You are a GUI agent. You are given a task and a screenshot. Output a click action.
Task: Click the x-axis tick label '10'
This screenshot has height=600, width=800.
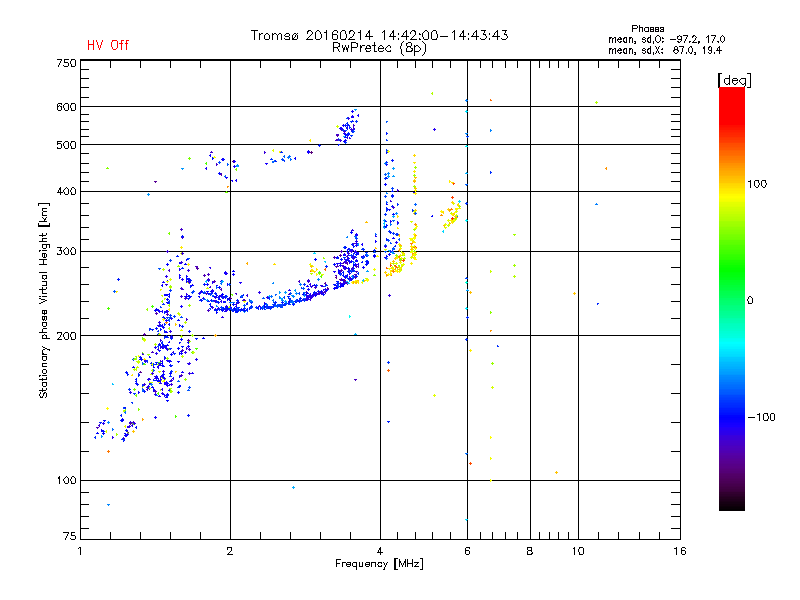click(578, 551)
